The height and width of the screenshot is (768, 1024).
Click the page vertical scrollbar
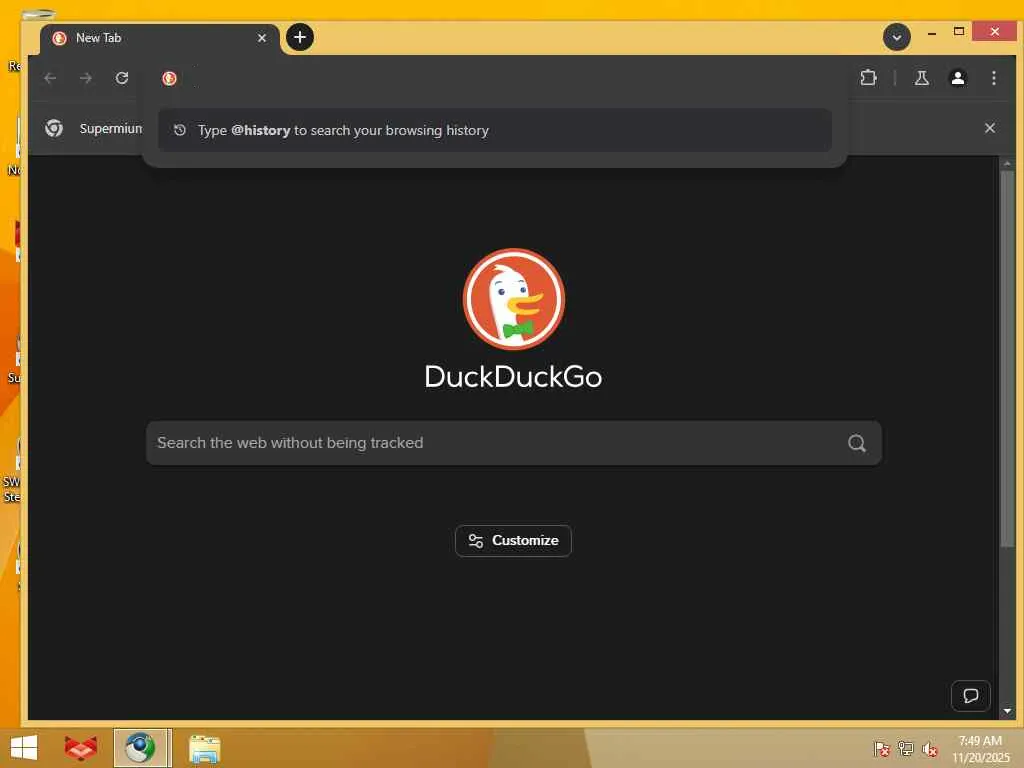tap(1007, 359)
